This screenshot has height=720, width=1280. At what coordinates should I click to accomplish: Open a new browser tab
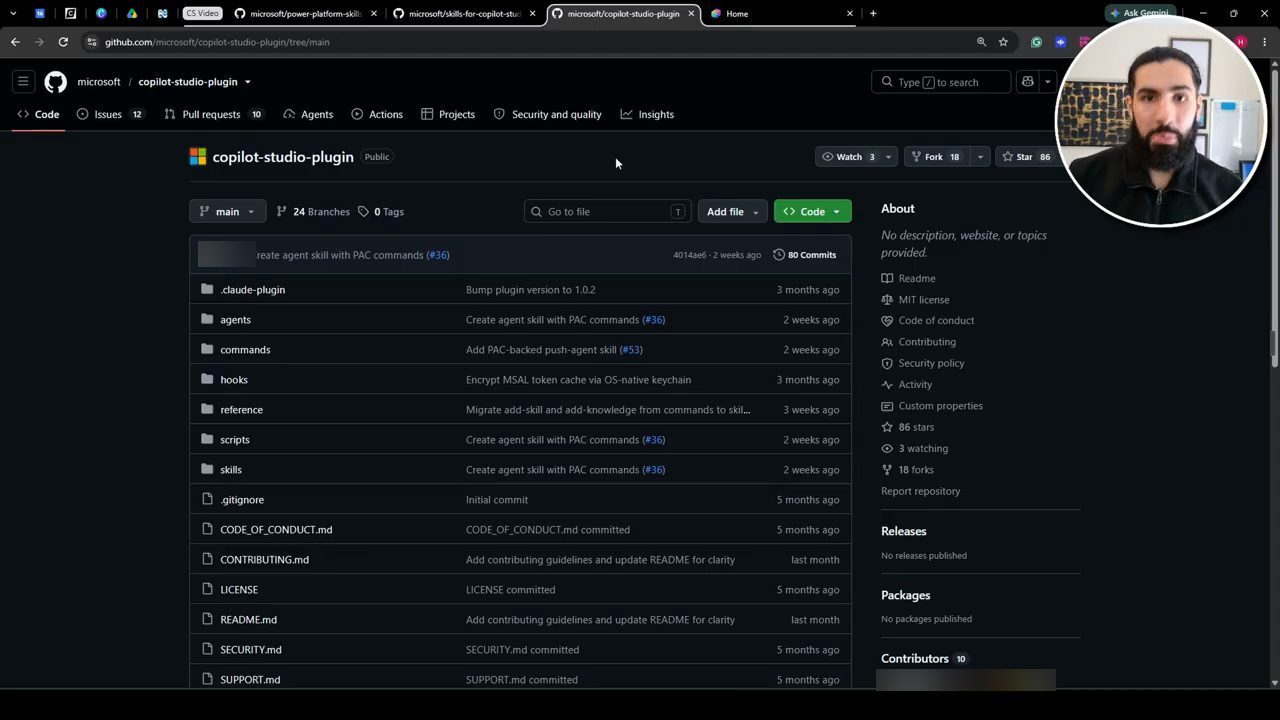[x=873, y=14]
